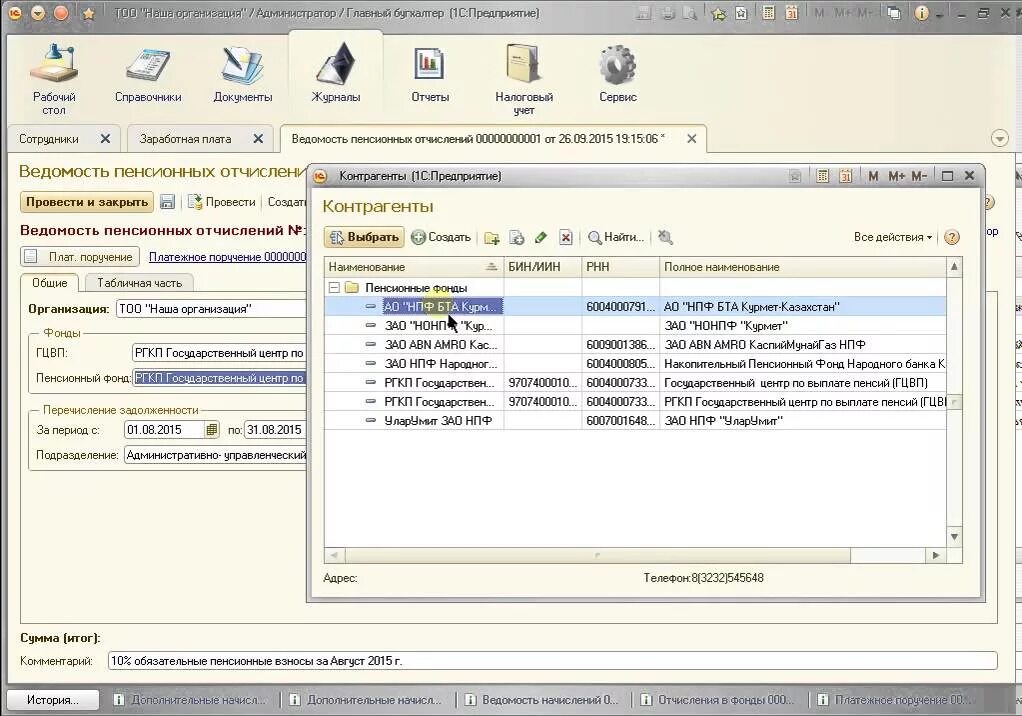
Task: Sort by Наименование column header
Action: [x=413, y=266]
